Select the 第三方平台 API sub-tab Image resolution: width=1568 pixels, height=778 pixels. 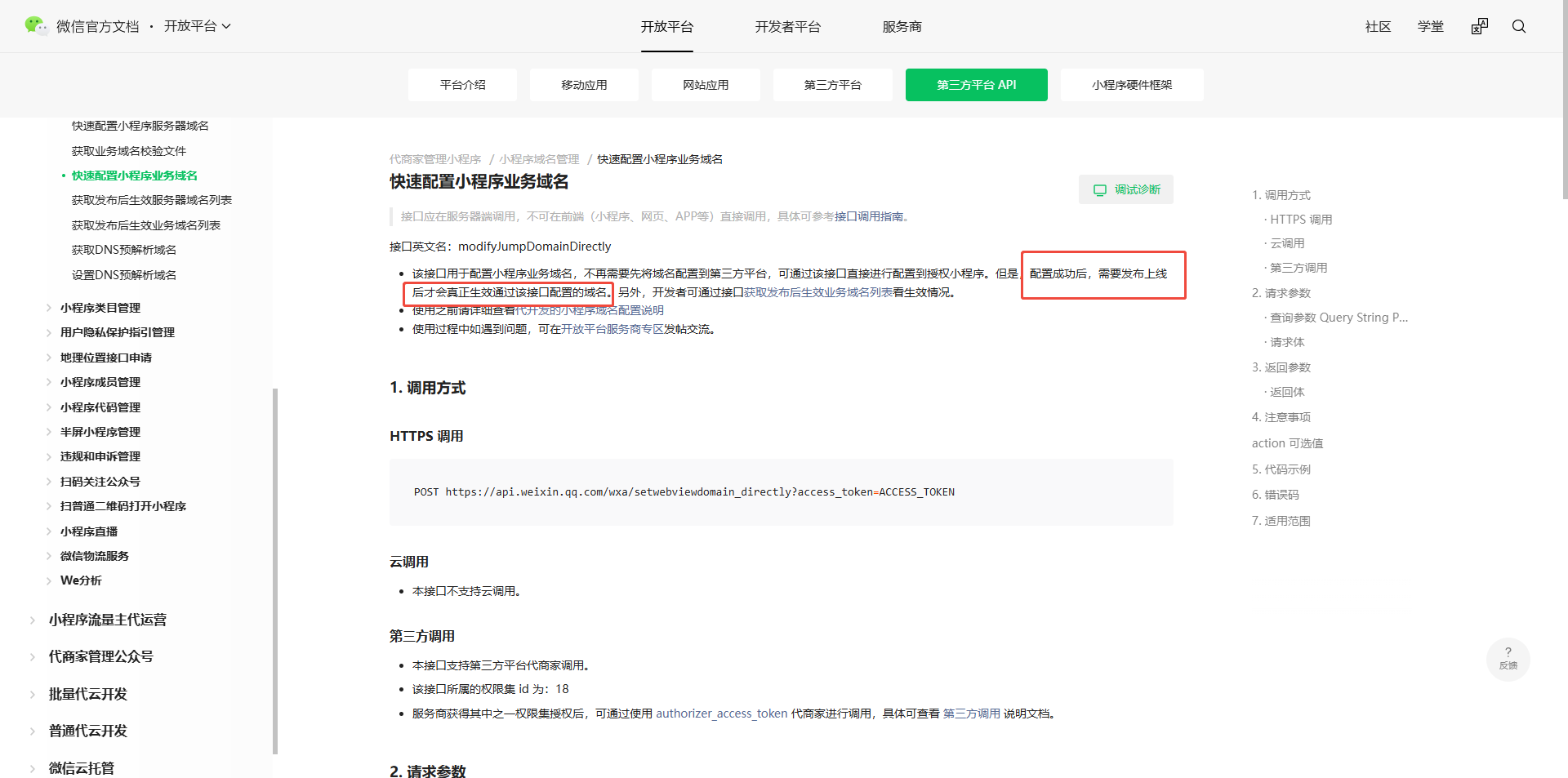click(977, 85)
